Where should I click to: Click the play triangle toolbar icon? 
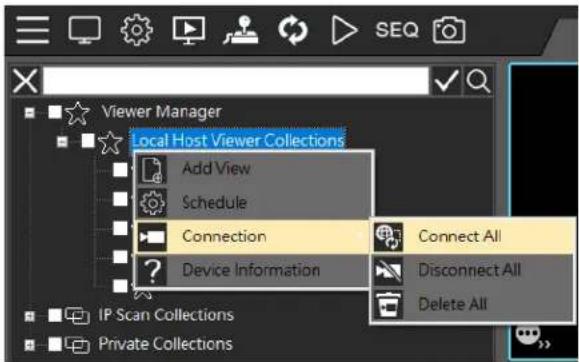click(344, 30)
